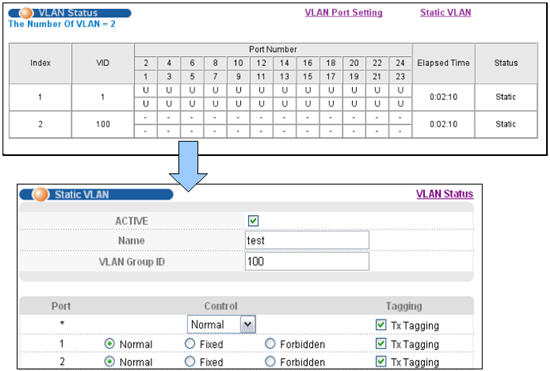This screenshot has height=371, width=550.
Task: Click the VLAN Group ID field
Action: 307,261
